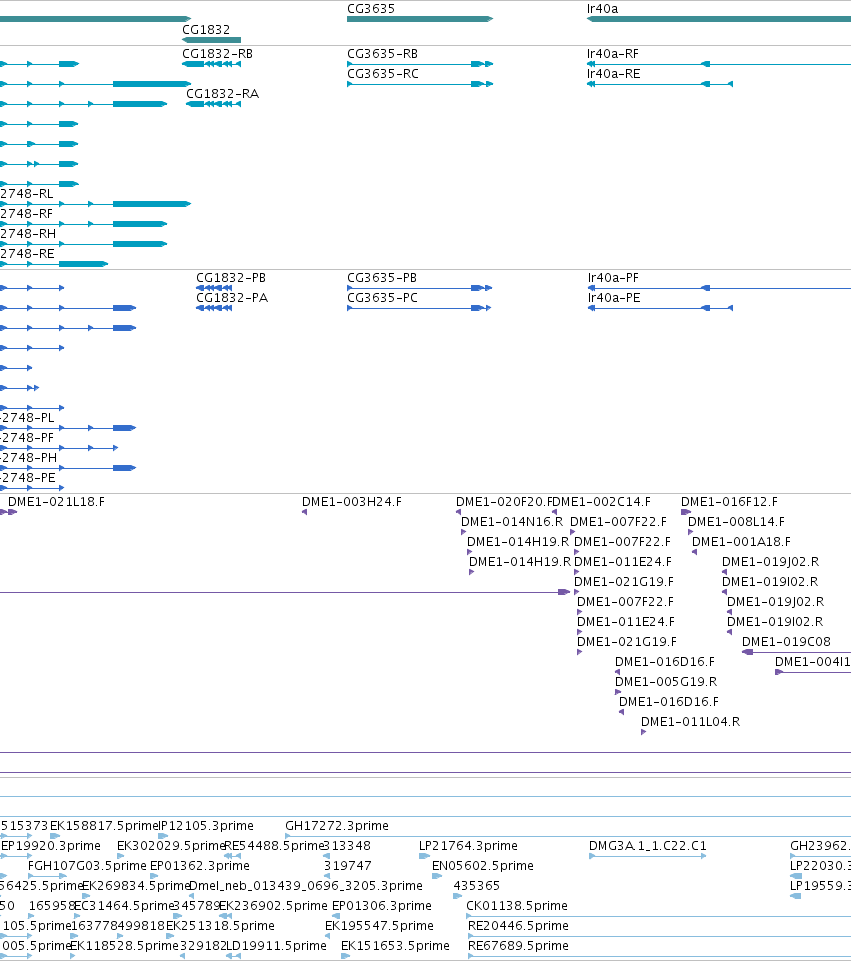Click the RE20446.5prime label

(518, 926)
